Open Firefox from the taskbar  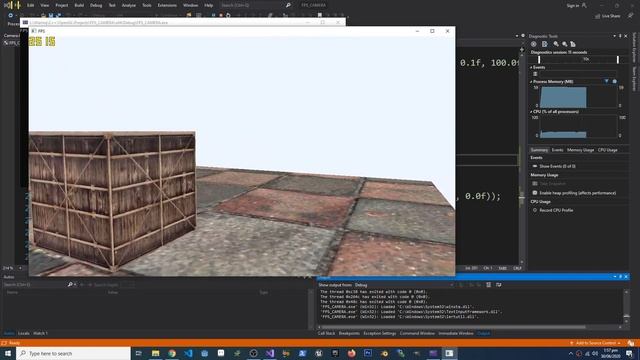coord(351,353)
